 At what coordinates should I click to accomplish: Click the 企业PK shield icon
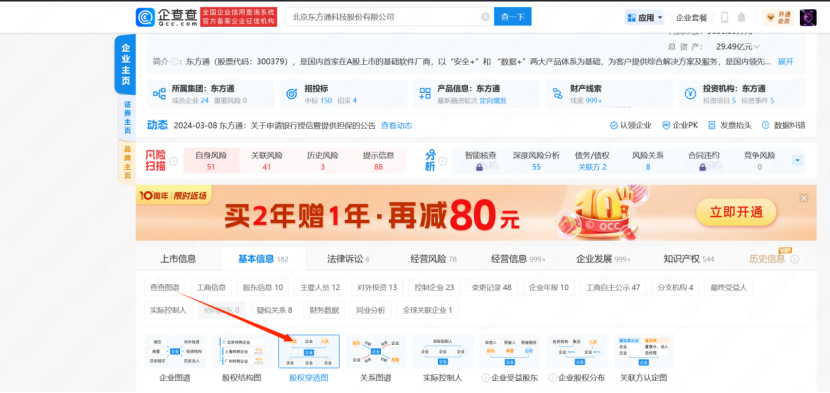(x=665, y=126)
